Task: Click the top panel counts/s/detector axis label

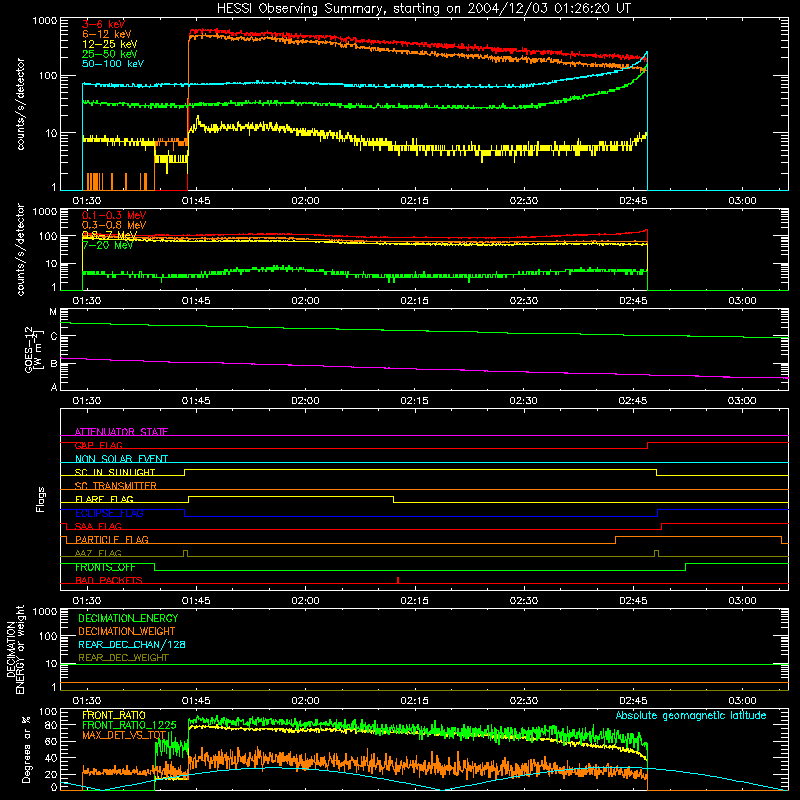Action: [x=20, y=104]
